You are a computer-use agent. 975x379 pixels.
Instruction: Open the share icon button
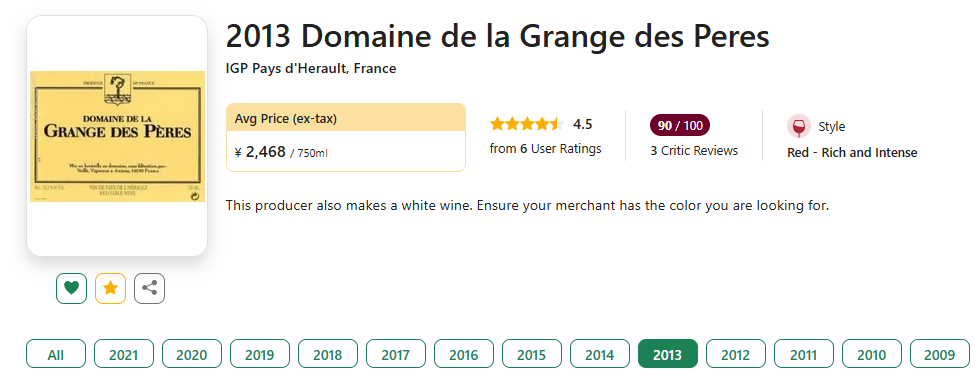click(x=149, y=288)
